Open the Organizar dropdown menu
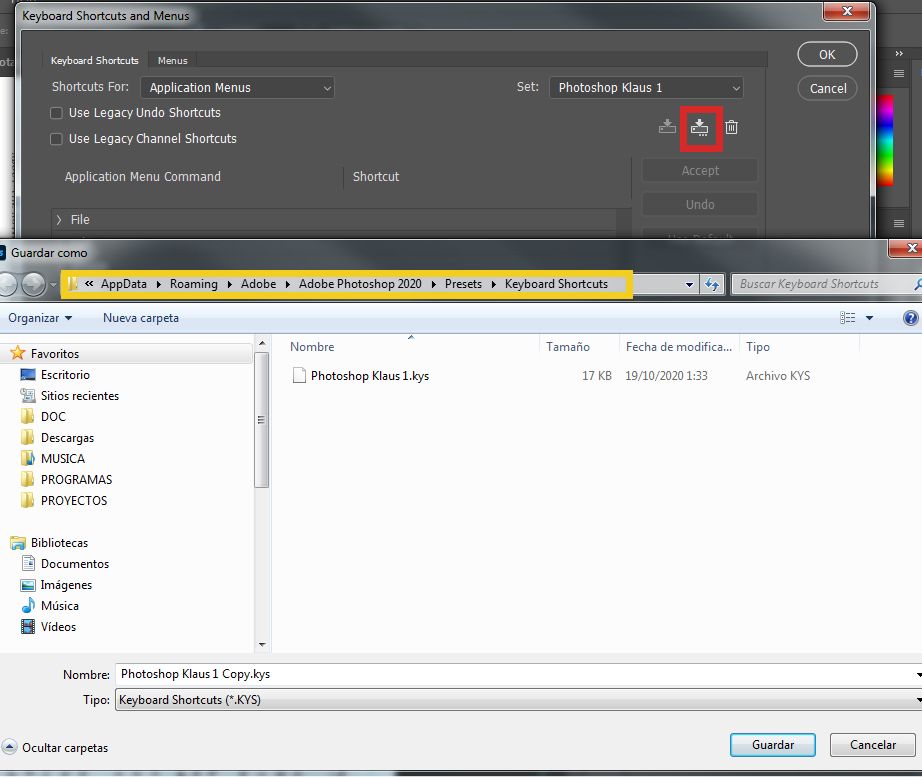Image resolution: width=922 pixels, height=777 pixels. 40,318
